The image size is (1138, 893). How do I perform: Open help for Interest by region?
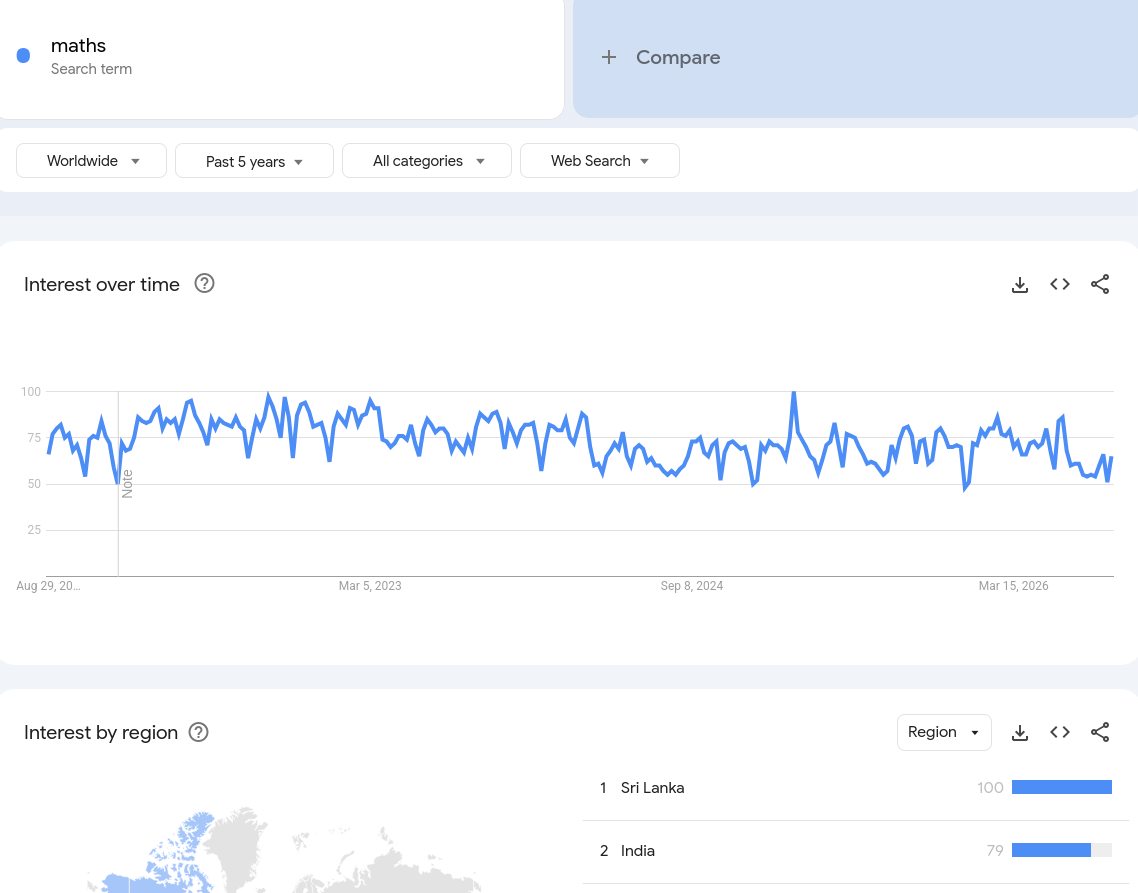click(199, 732)
